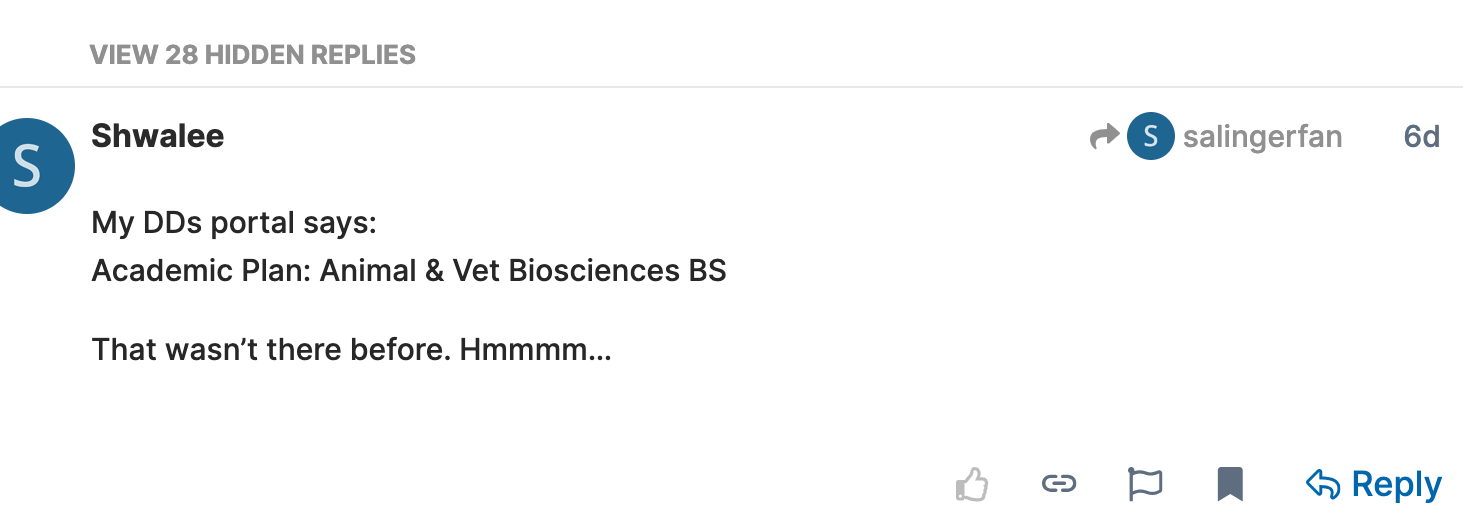Screen dimensions: 1470x512
Task: Click the "Academic Plan:" label text
Action: click(200, 270)
